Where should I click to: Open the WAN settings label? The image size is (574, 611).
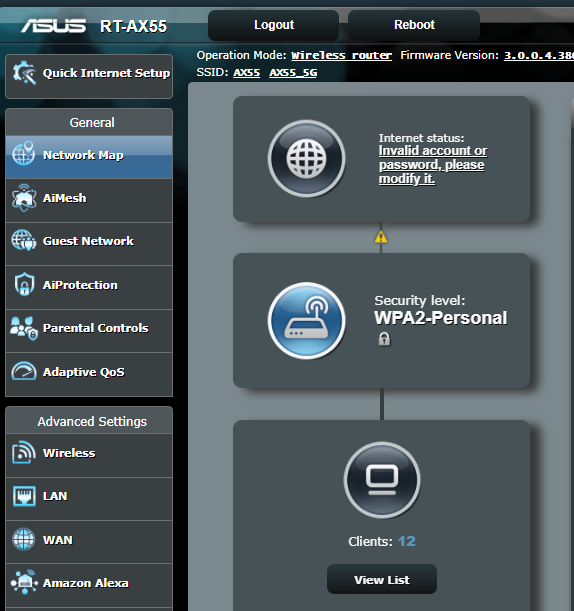click(58, 540)
